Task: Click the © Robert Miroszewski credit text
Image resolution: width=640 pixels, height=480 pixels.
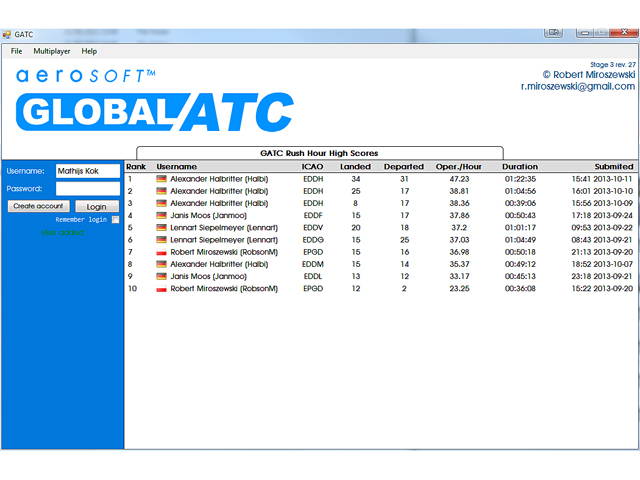Action: click(x=589, y=75)
